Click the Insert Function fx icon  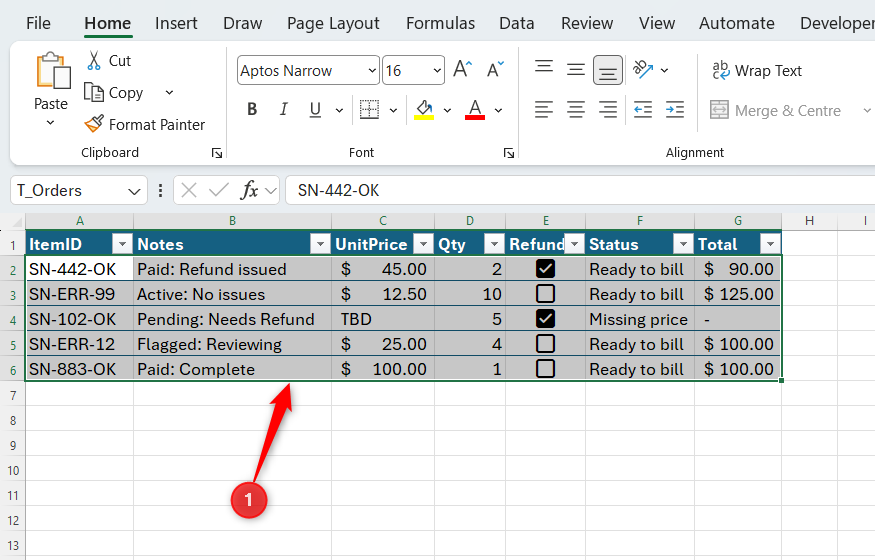(x=249, y=191)
